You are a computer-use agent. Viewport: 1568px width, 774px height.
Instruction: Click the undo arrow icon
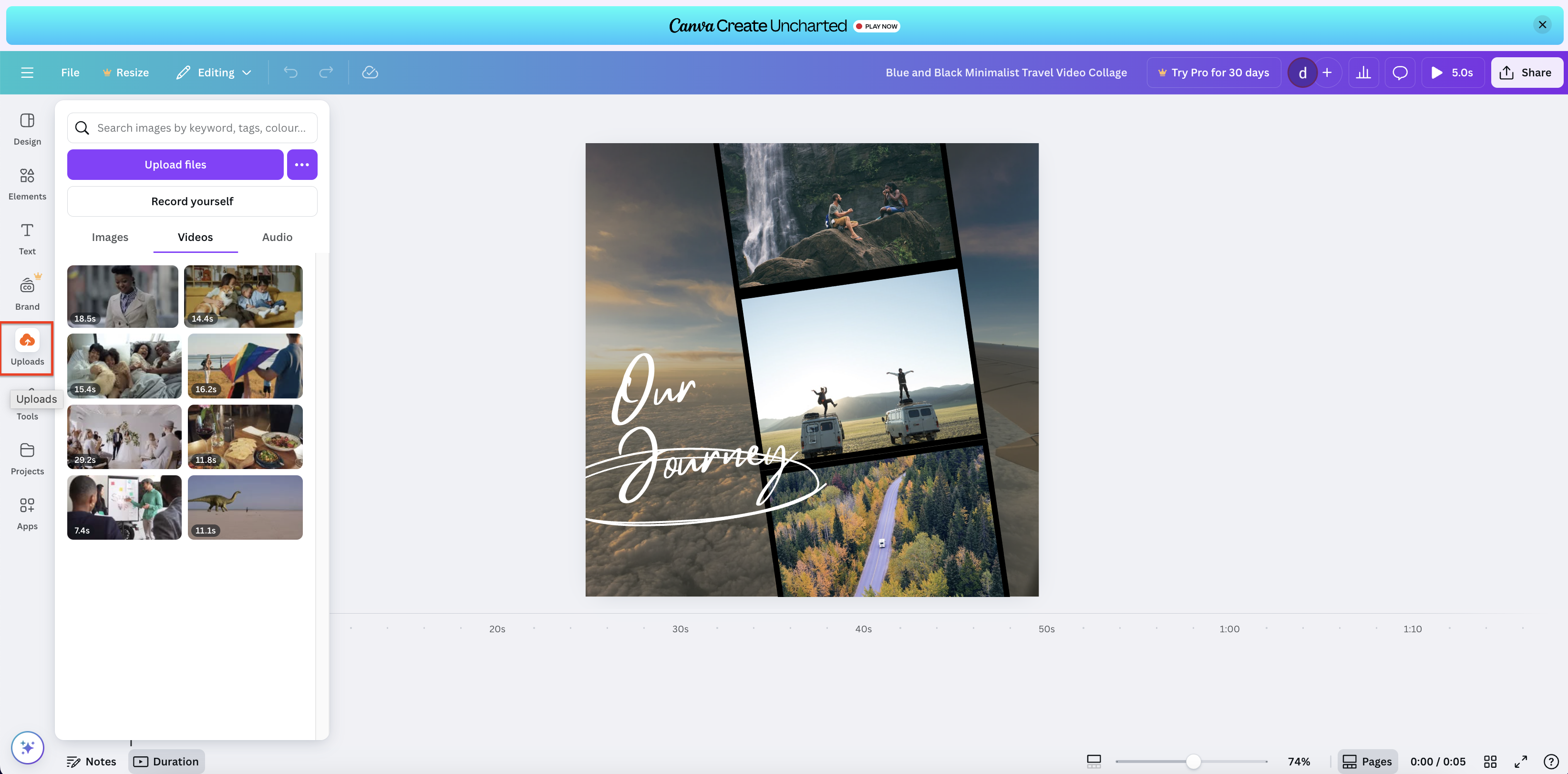(290, 73)
